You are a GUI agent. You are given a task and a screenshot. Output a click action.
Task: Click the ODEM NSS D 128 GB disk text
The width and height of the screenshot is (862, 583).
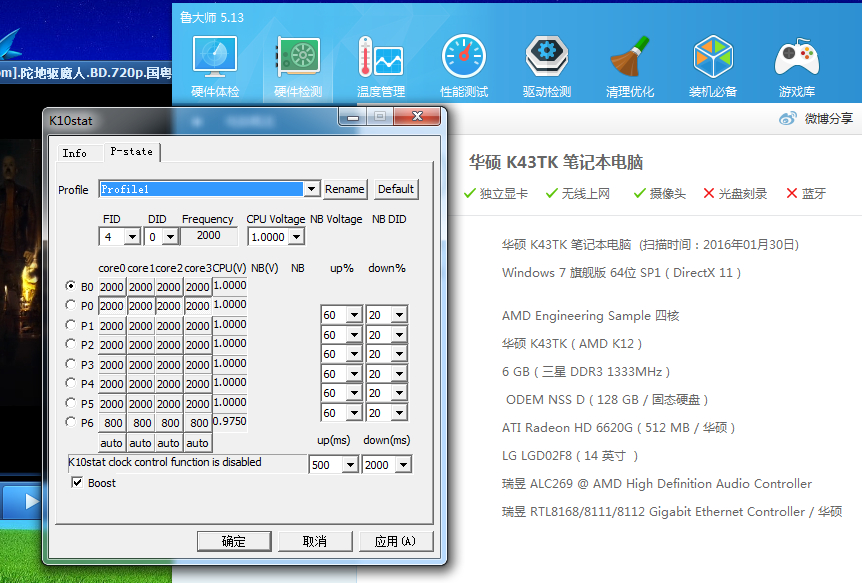tap(607, 400)
